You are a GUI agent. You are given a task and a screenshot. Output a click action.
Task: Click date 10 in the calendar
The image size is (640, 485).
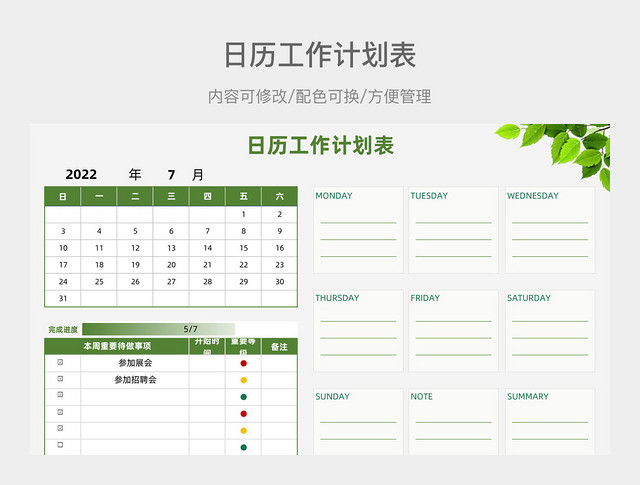(x=63, y=248)
